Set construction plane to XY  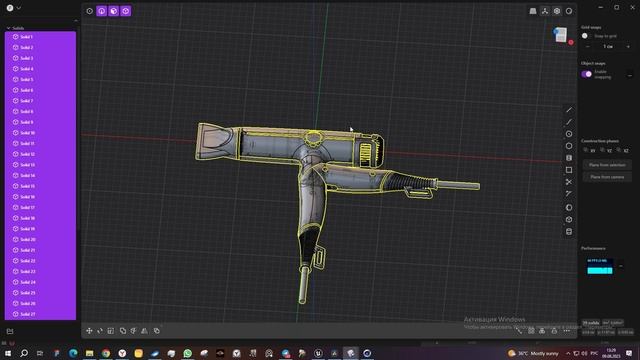click(x=590, y=151)
